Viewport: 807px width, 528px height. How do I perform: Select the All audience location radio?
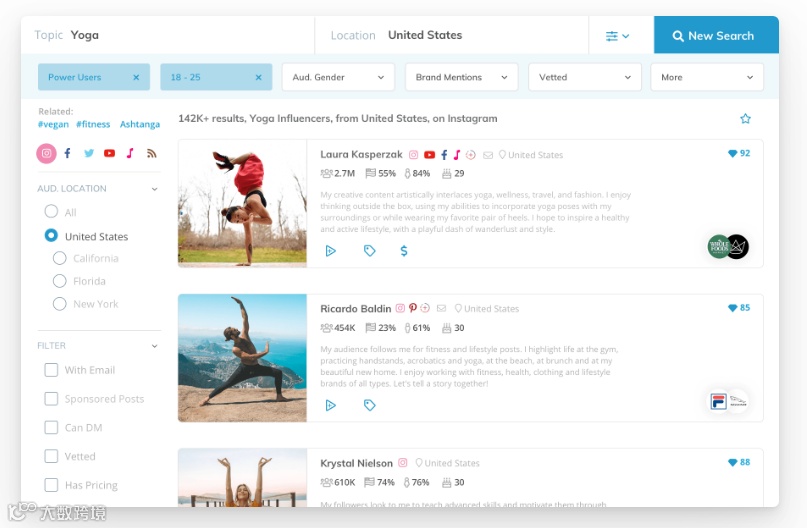tap(51, 211)
